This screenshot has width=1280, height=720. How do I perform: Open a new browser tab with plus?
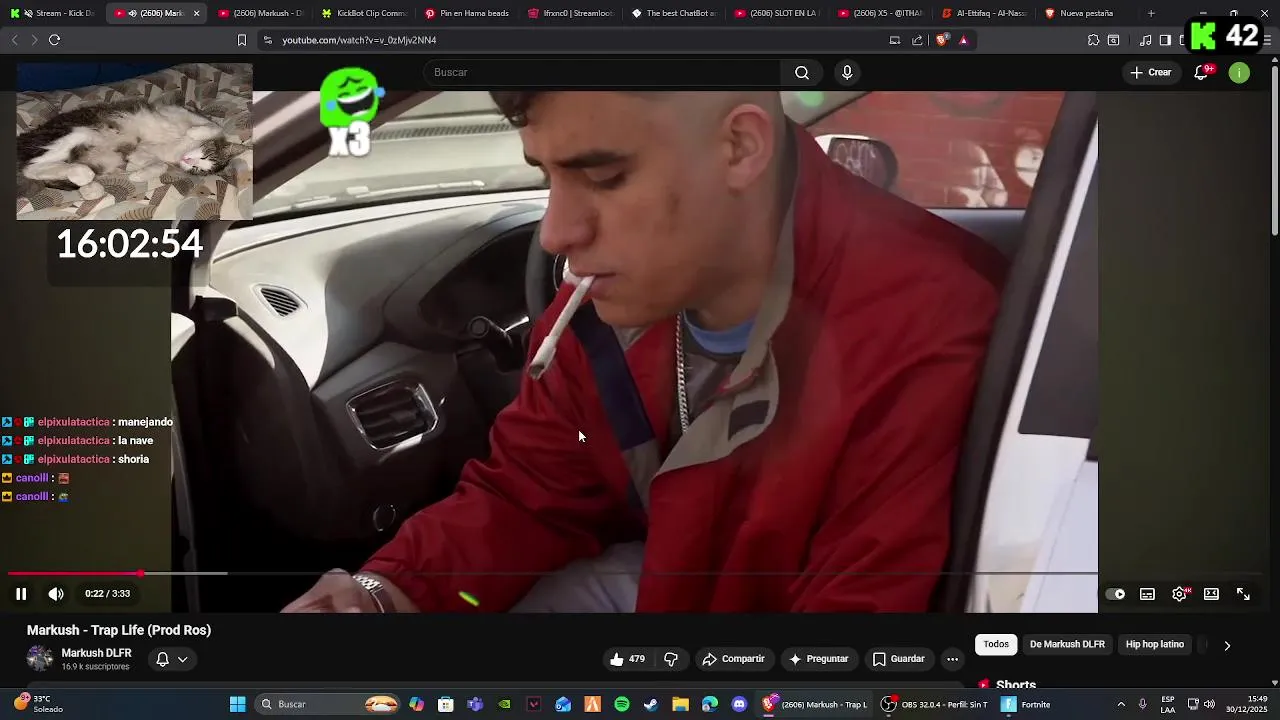tap(1151, 13)
